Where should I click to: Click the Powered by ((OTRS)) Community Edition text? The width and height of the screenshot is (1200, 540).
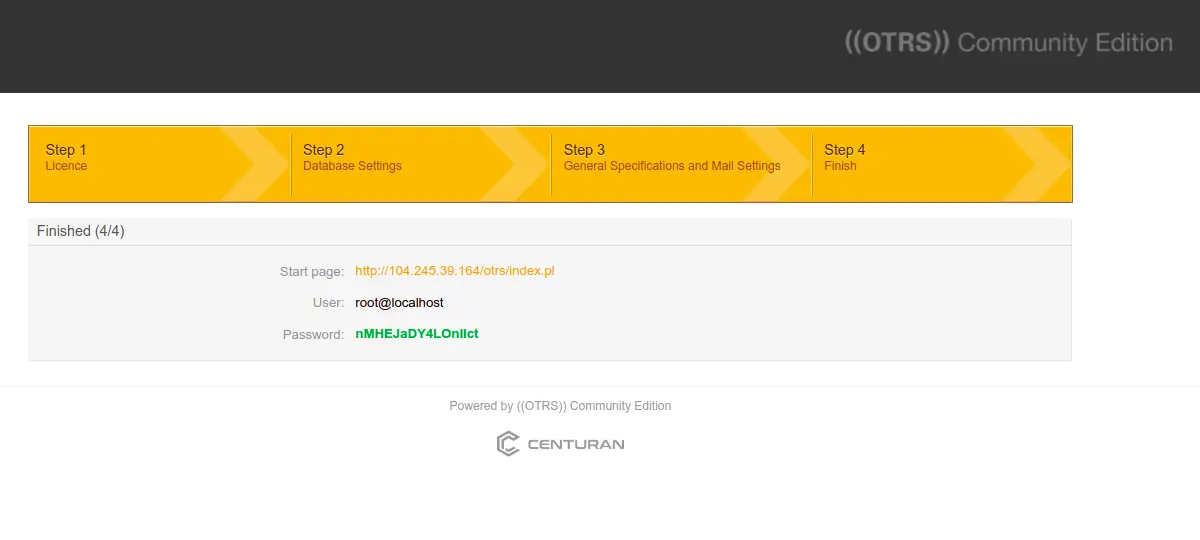(560, 406)
